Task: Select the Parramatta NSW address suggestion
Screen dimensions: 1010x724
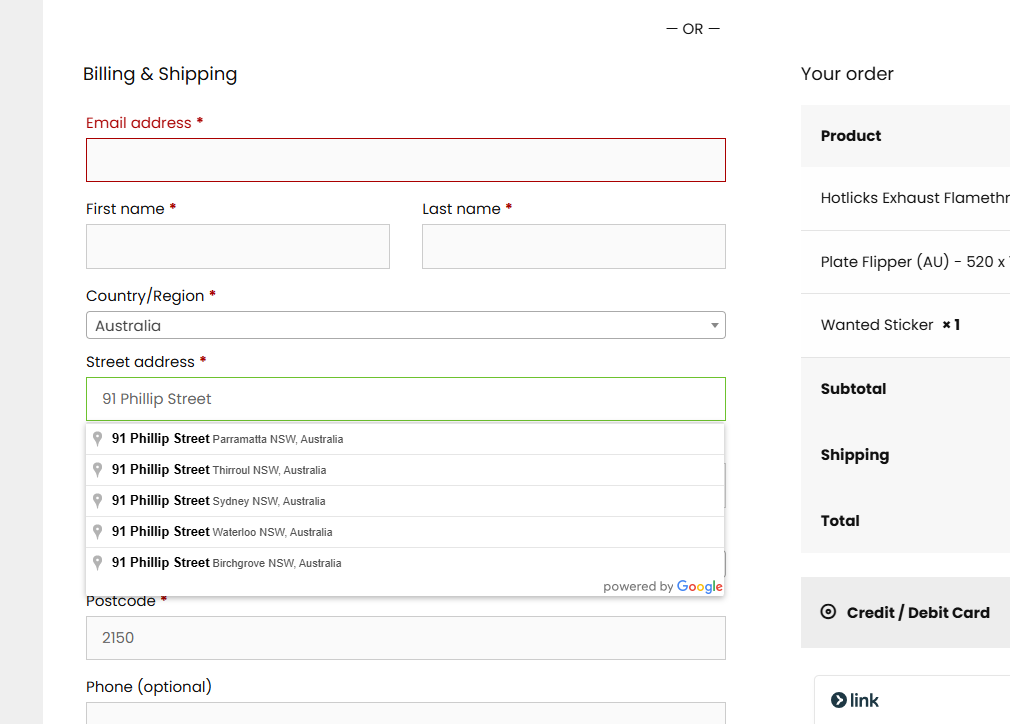Action: pos(405,439)
